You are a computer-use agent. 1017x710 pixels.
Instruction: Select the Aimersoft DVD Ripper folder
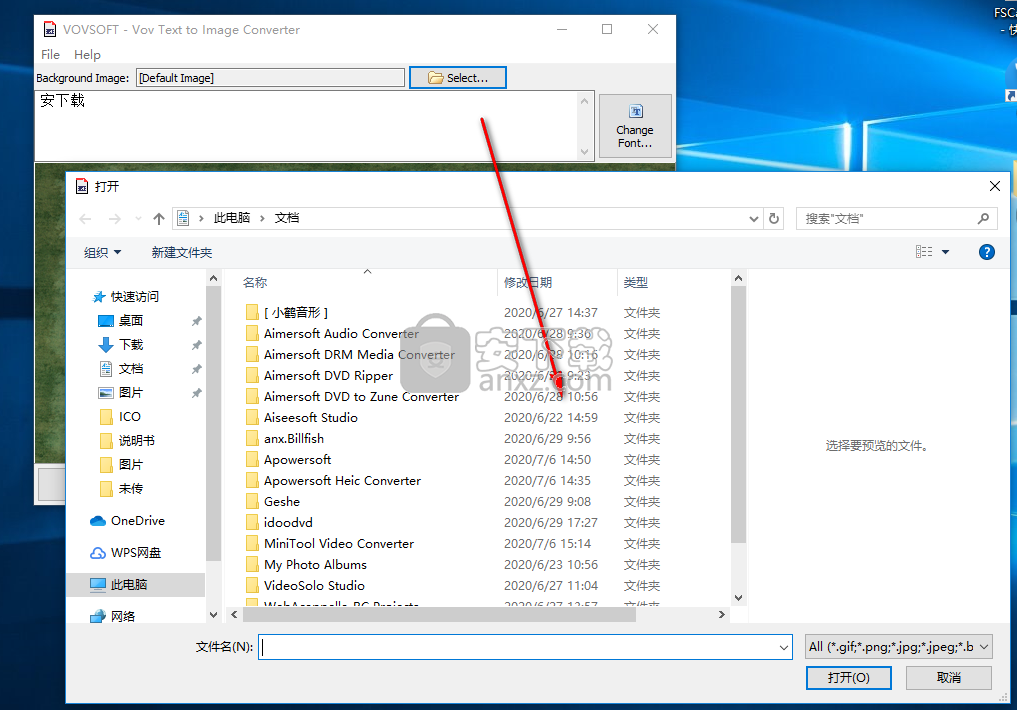pos(328,375)
